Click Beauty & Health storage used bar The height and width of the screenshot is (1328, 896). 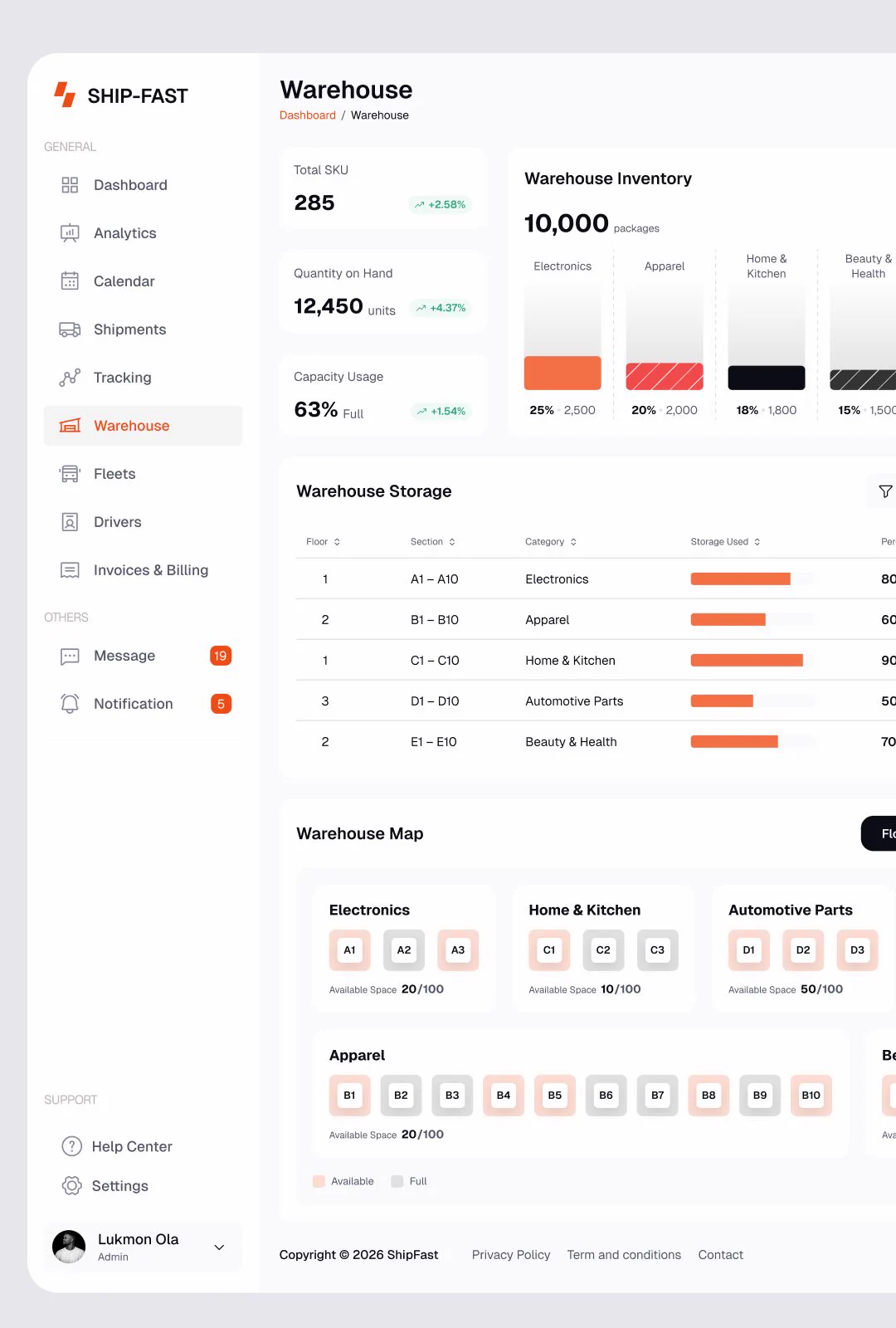[x=752, y=742]
